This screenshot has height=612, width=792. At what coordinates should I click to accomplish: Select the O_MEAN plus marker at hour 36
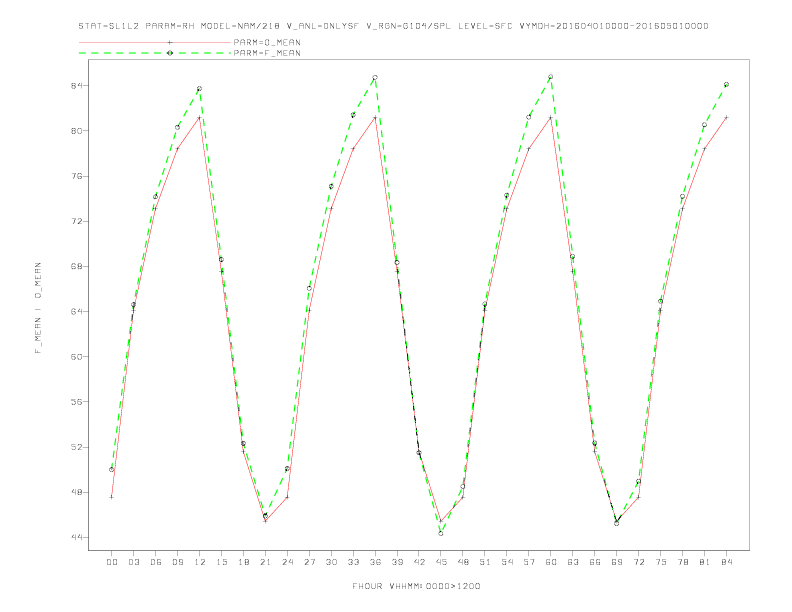pos(375,118)
